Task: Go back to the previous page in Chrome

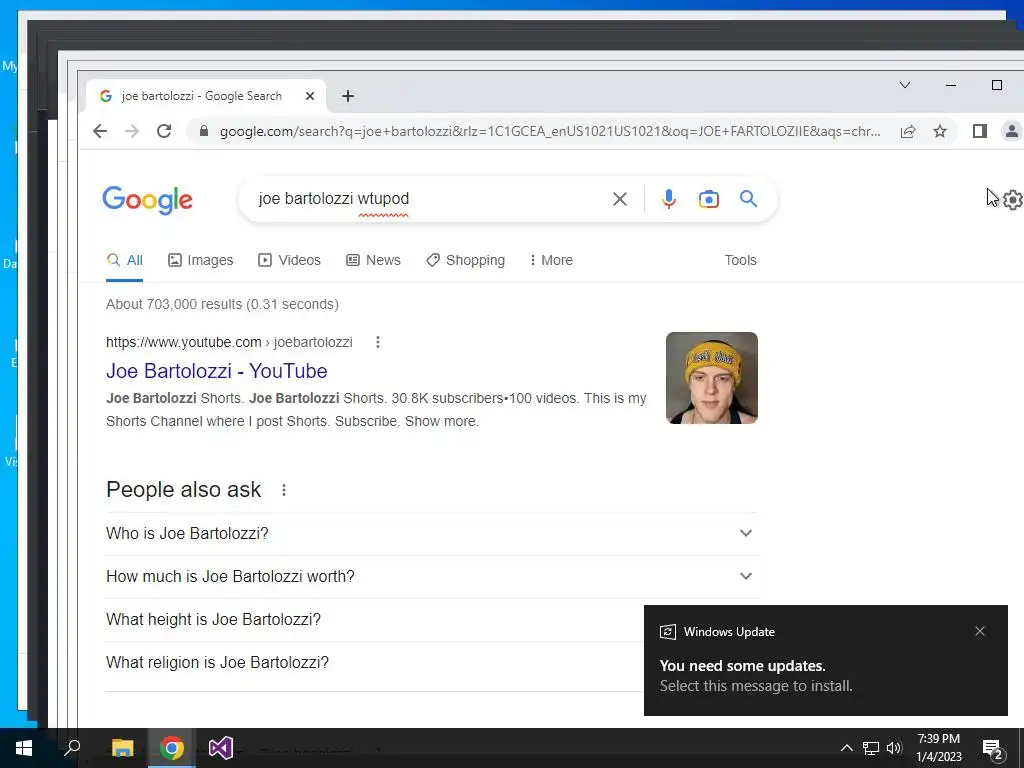Action: pos(100,131)
